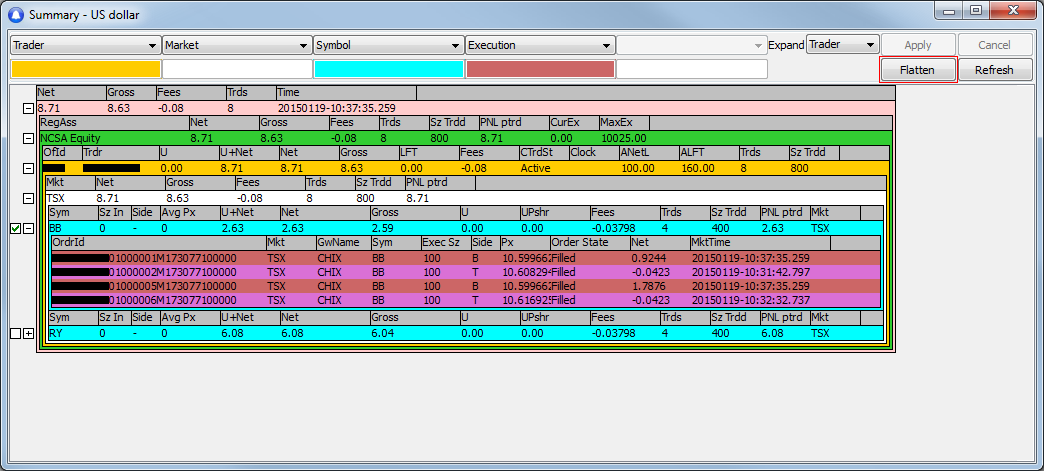Open the Expand level dropdown

870,45
